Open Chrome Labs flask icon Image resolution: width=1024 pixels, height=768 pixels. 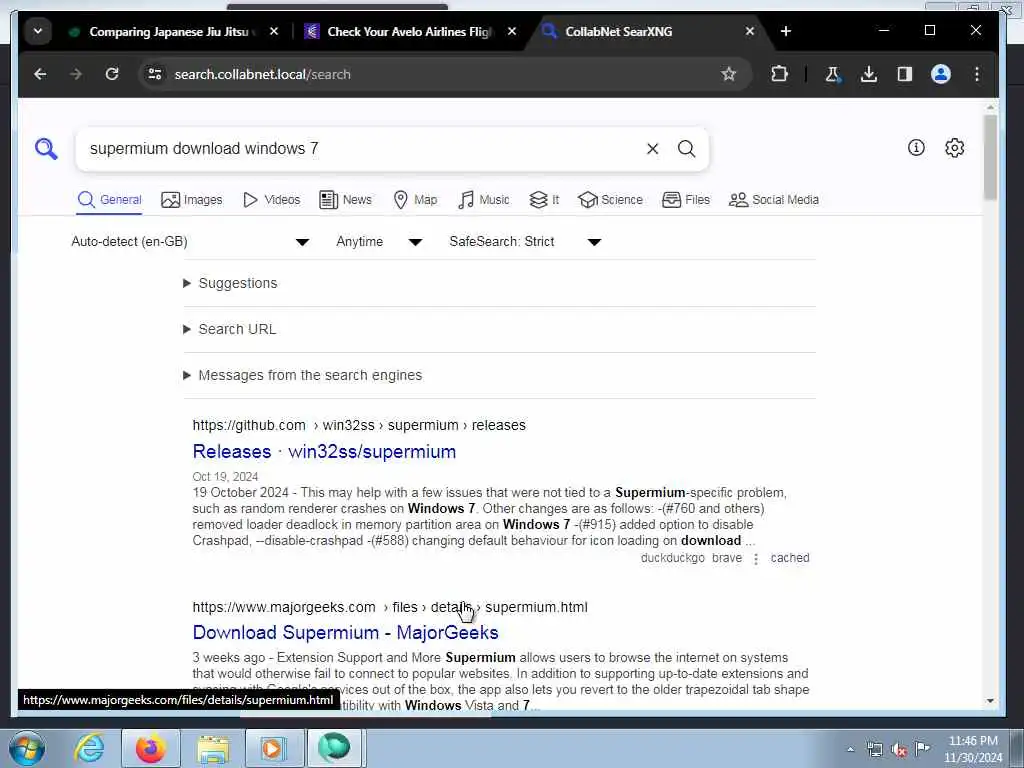833,74
